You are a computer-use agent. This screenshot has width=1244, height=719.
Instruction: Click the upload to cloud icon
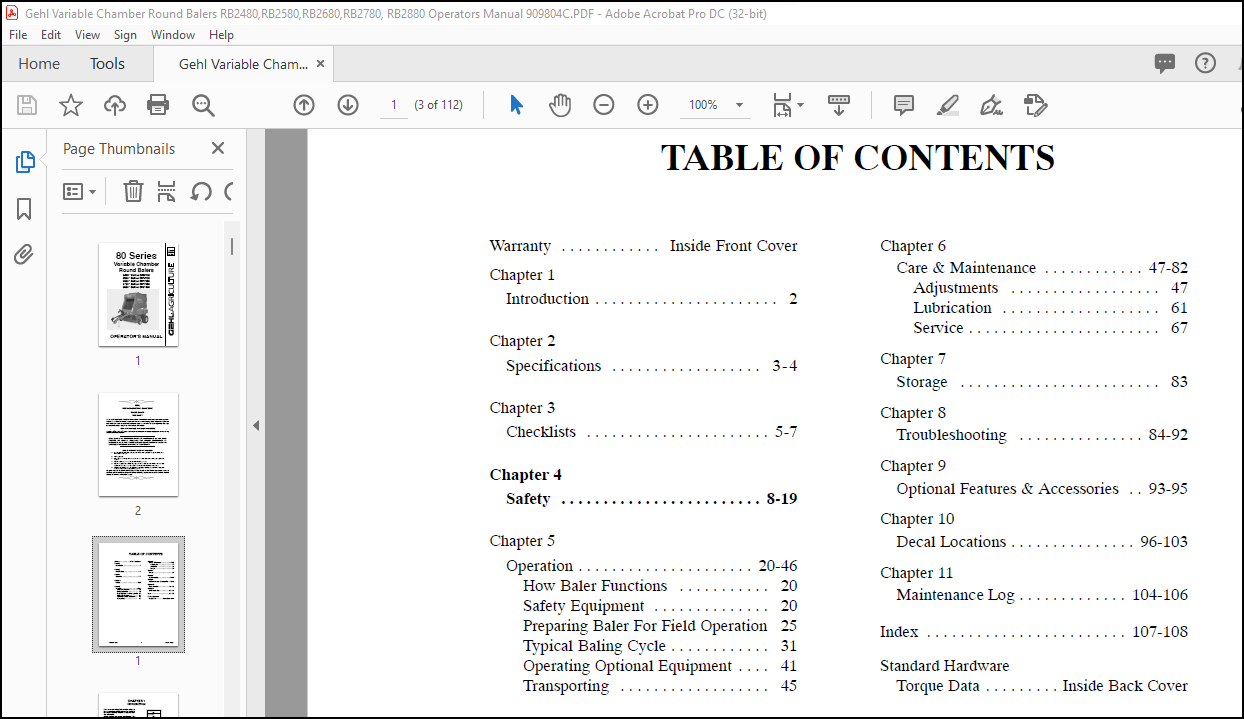point(115,105)
